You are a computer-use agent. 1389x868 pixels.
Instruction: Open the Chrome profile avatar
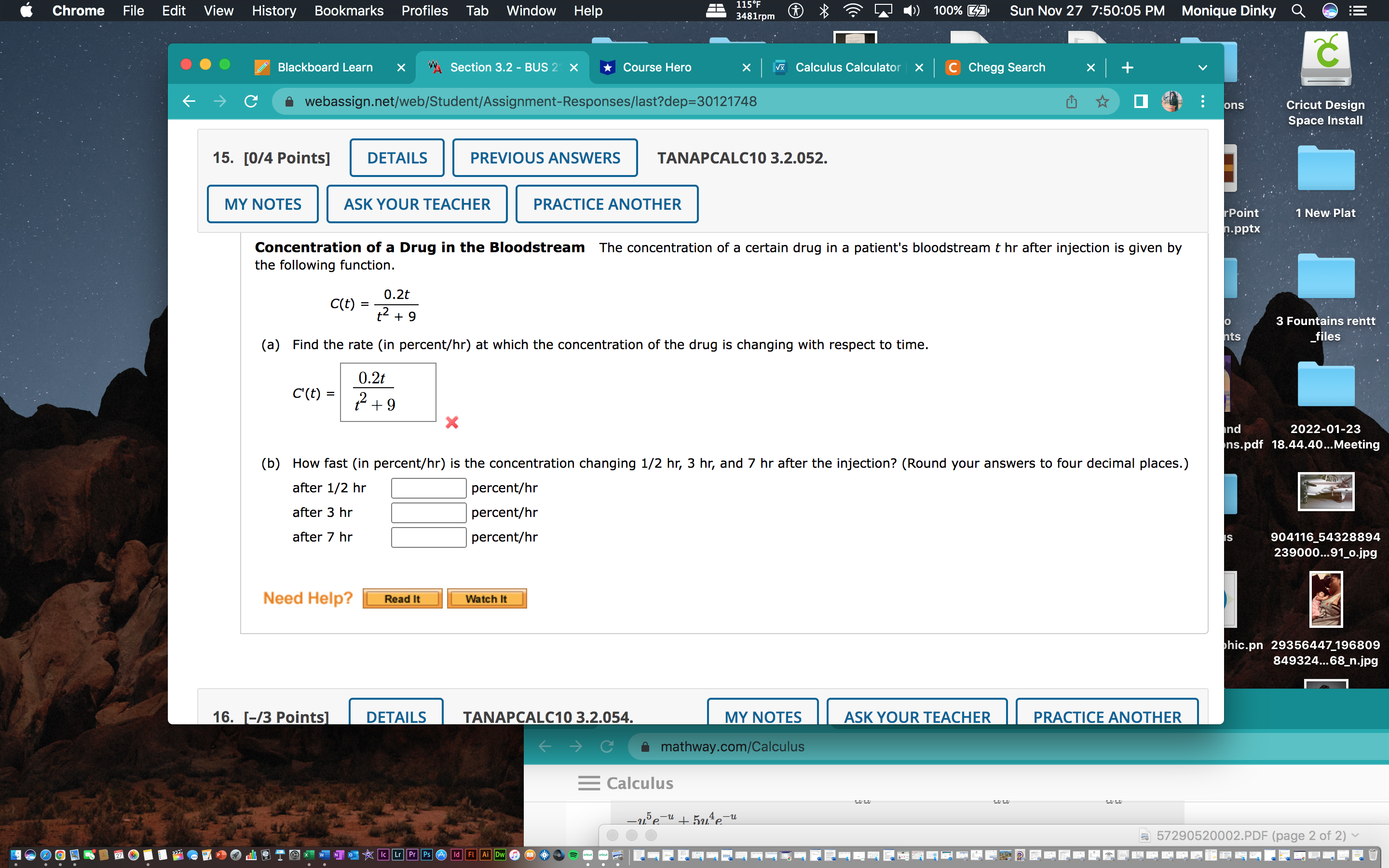(1172, 101)
